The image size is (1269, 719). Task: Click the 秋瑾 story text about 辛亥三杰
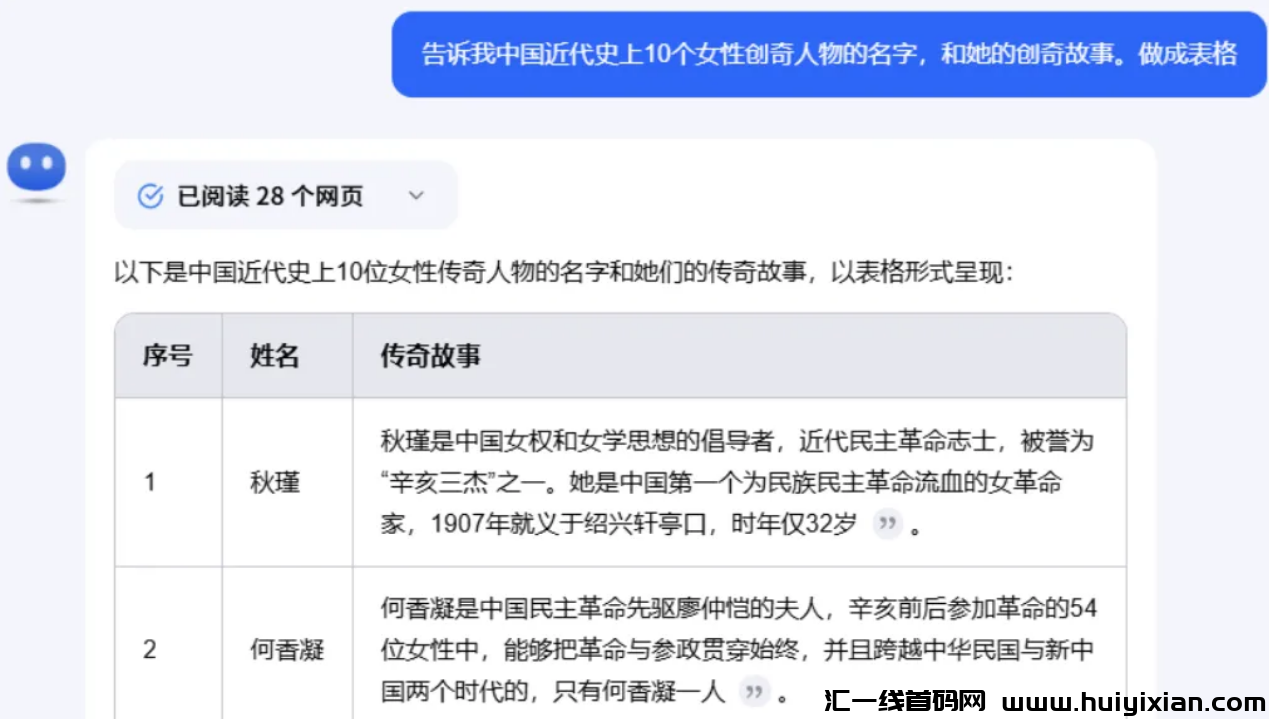pos(738,483)
